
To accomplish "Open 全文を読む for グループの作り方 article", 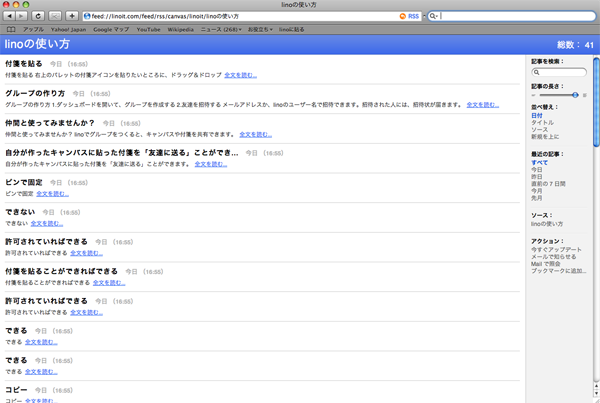I will (483, 104).
